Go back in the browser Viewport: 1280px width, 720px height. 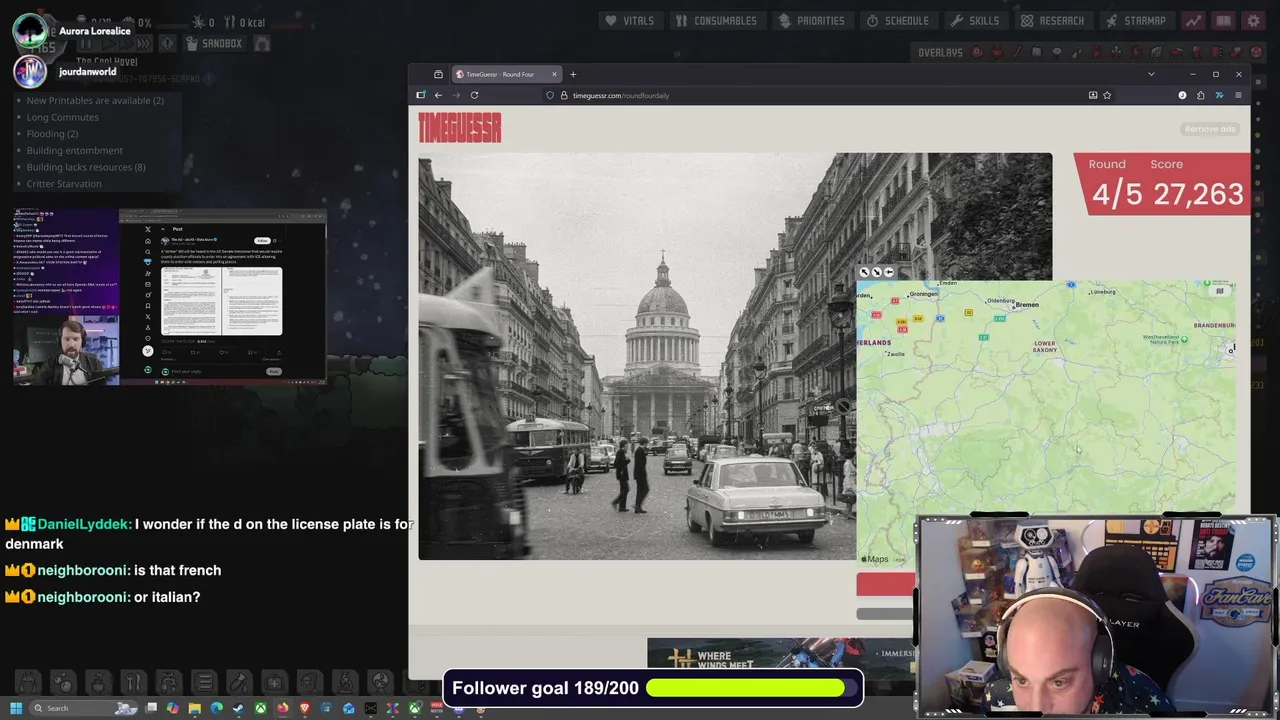tap(438, 95)
